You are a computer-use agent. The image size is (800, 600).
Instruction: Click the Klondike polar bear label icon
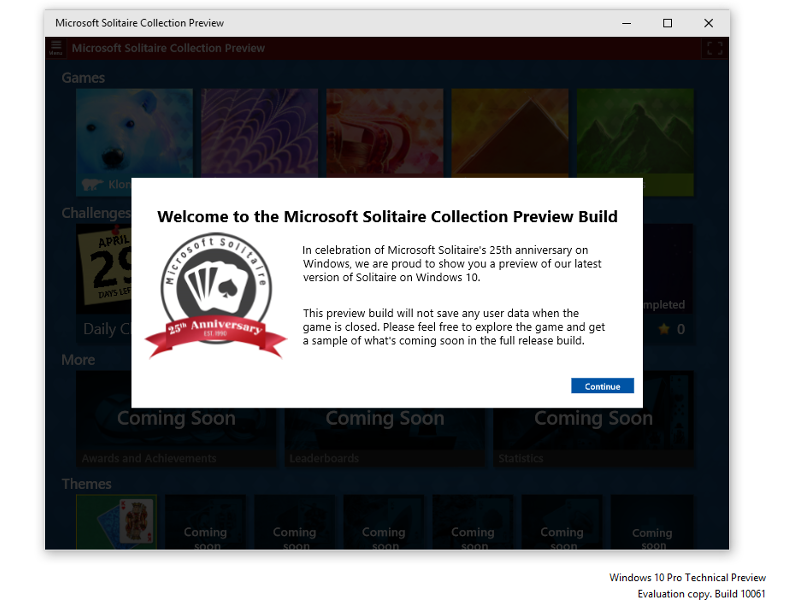(92, 184)
